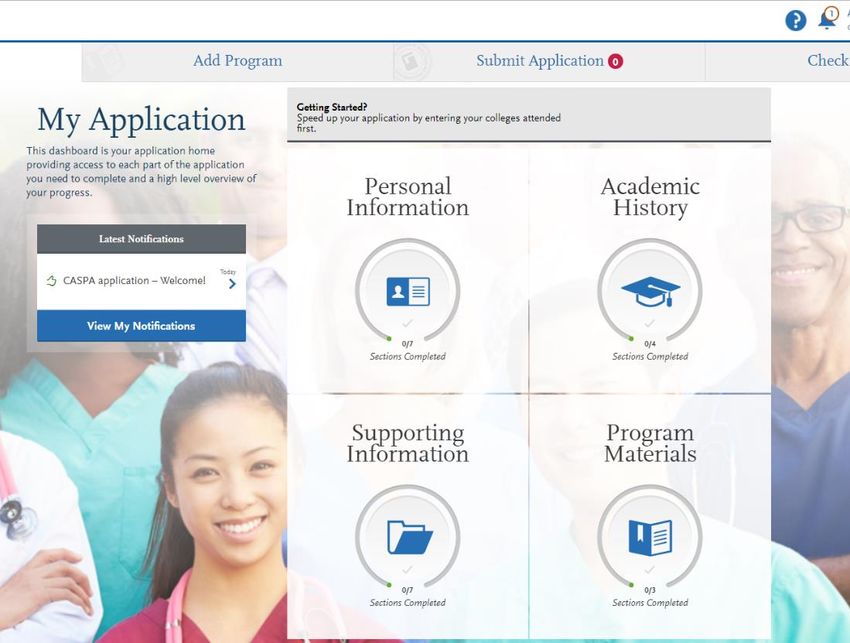
Task: Click the Program Materials book icon
Action: [x=650, y=537]
